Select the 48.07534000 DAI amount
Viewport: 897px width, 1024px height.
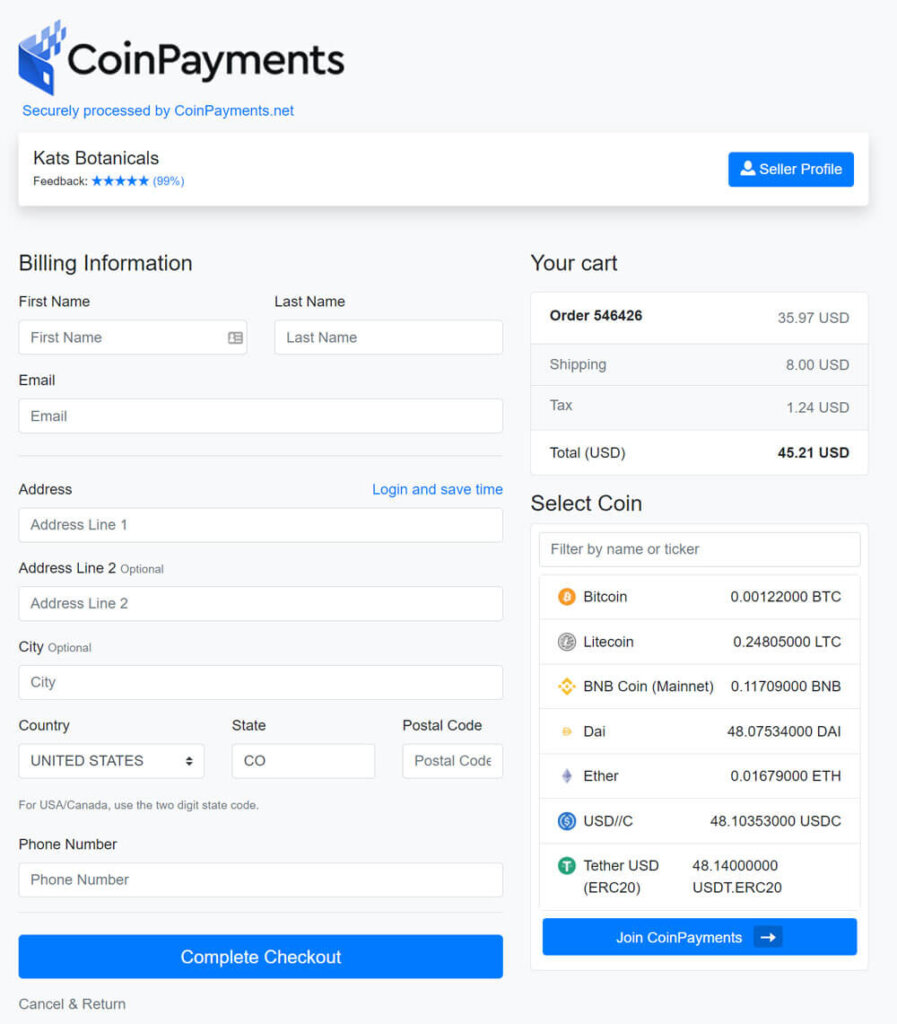pos(784,731)
